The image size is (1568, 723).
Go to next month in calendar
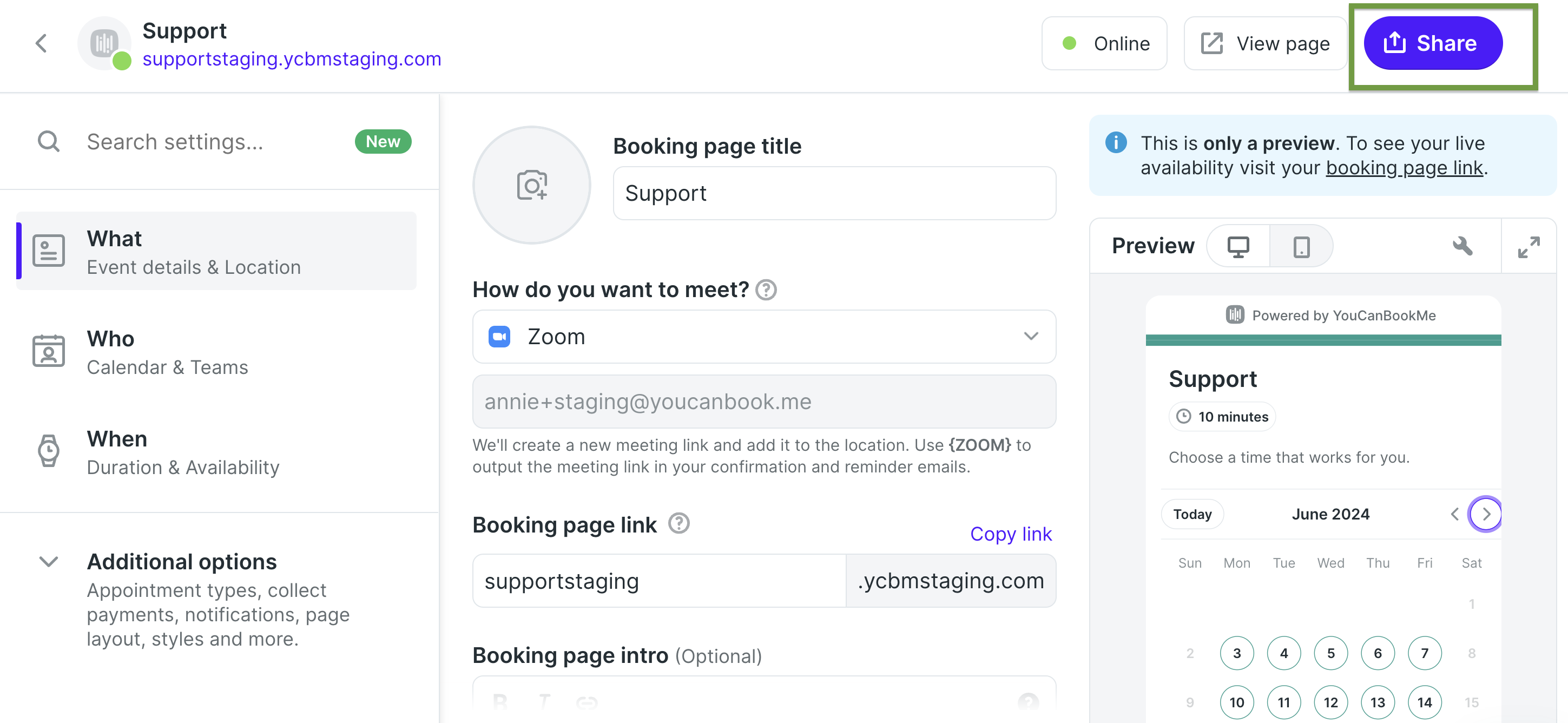point(1486,514)
